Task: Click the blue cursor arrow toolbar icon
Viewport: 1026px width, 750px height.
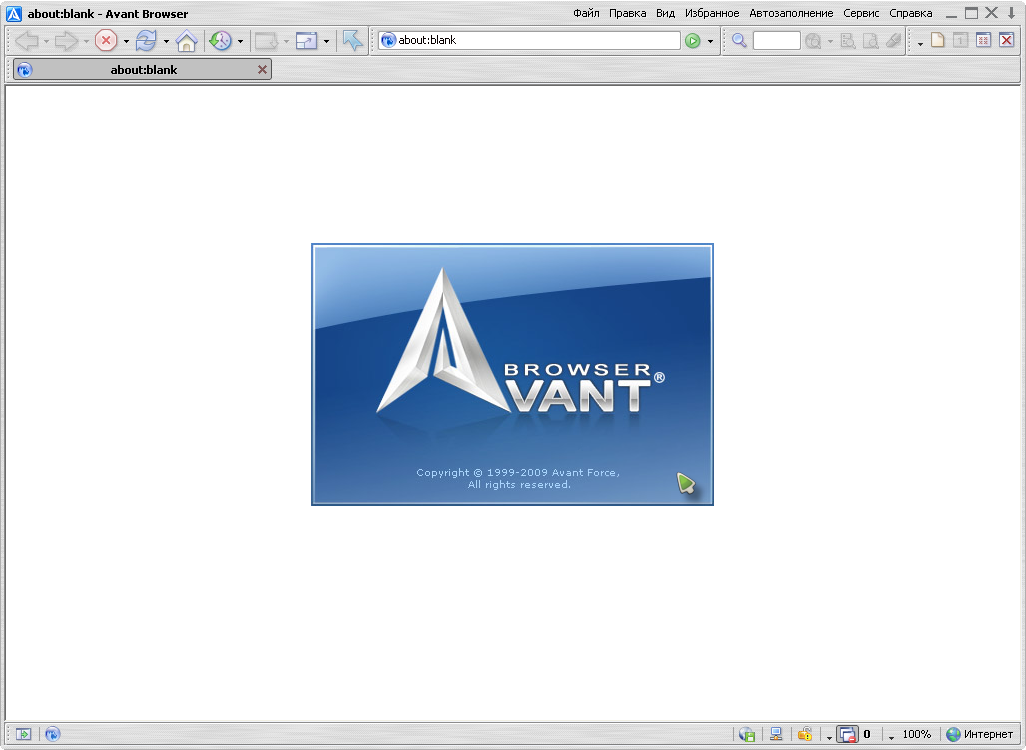Action: [x=353, y=41]
